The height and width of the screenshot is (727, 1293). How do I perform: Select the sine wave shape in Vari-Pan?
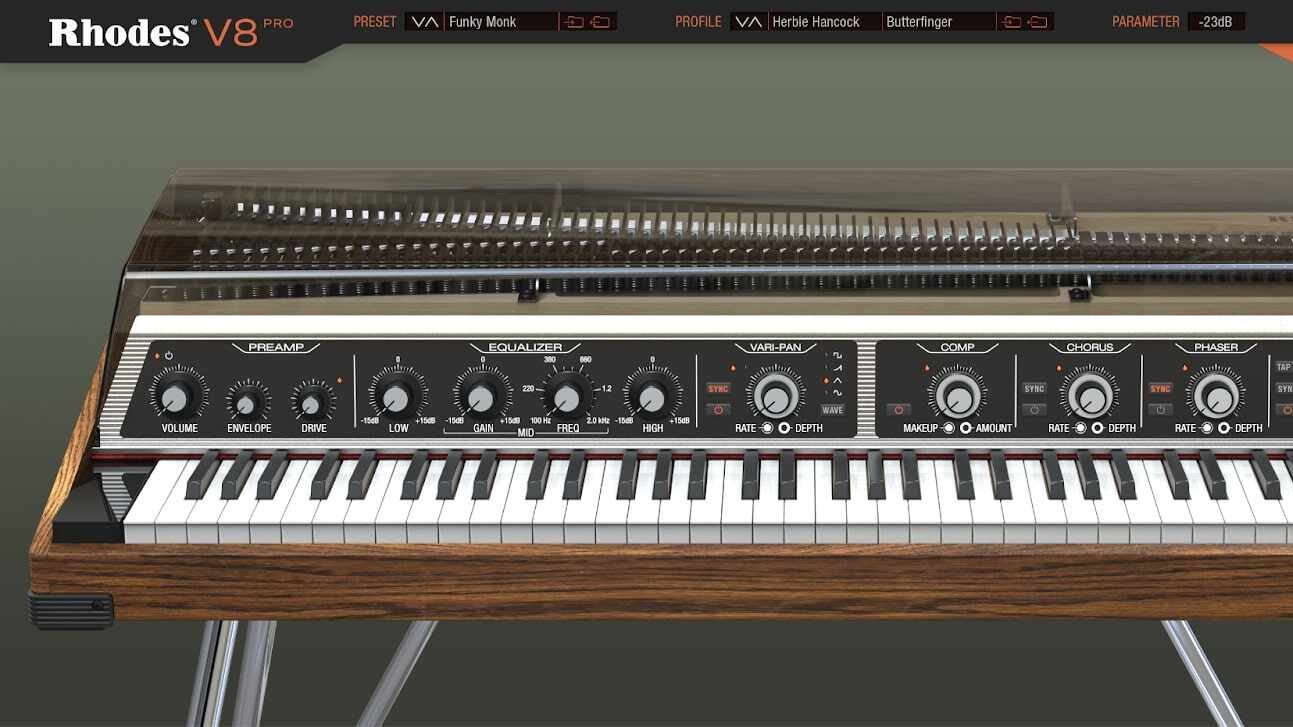837,393
